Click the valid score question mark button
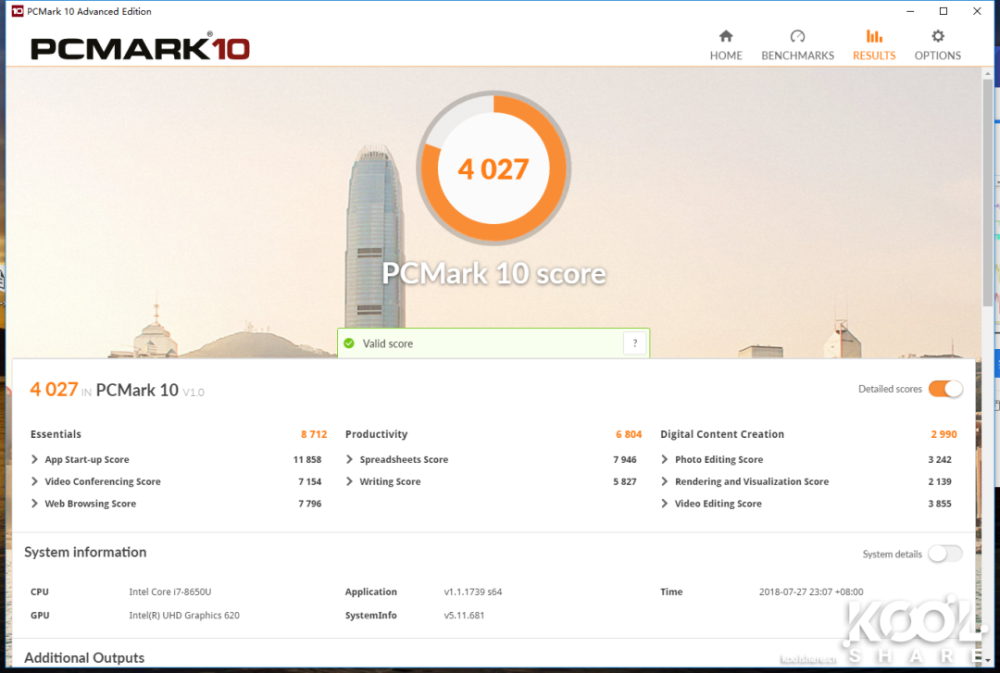The image size is (1000, 673). (635, 343)
